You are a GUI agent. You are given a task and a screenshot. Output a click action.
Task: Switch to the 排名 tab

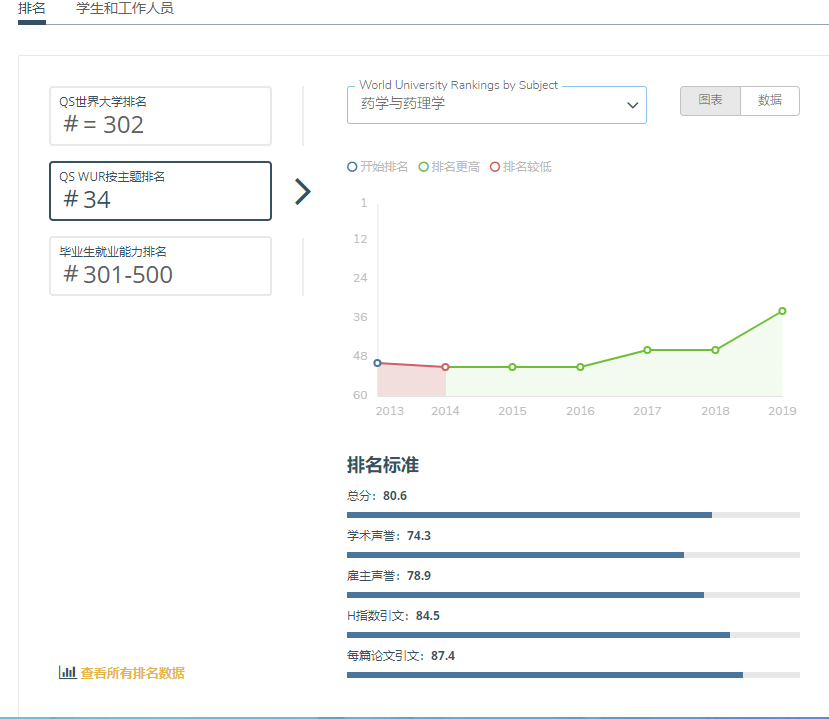pyautogui.click(x=32, y=8)
